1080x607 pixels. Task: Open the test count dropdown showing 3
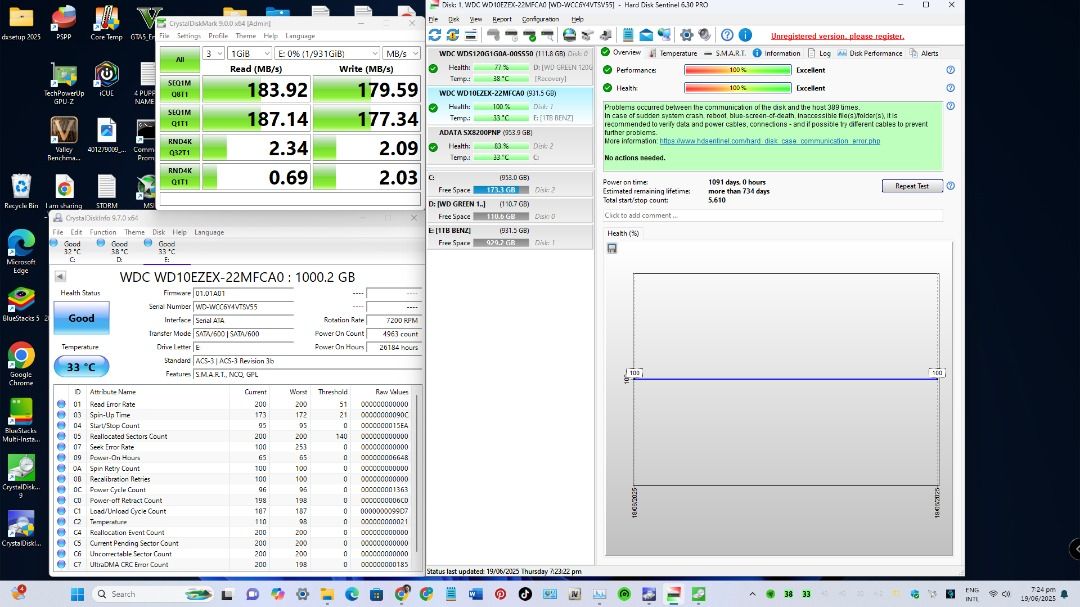pyautogui.click(x=214, y=54)
